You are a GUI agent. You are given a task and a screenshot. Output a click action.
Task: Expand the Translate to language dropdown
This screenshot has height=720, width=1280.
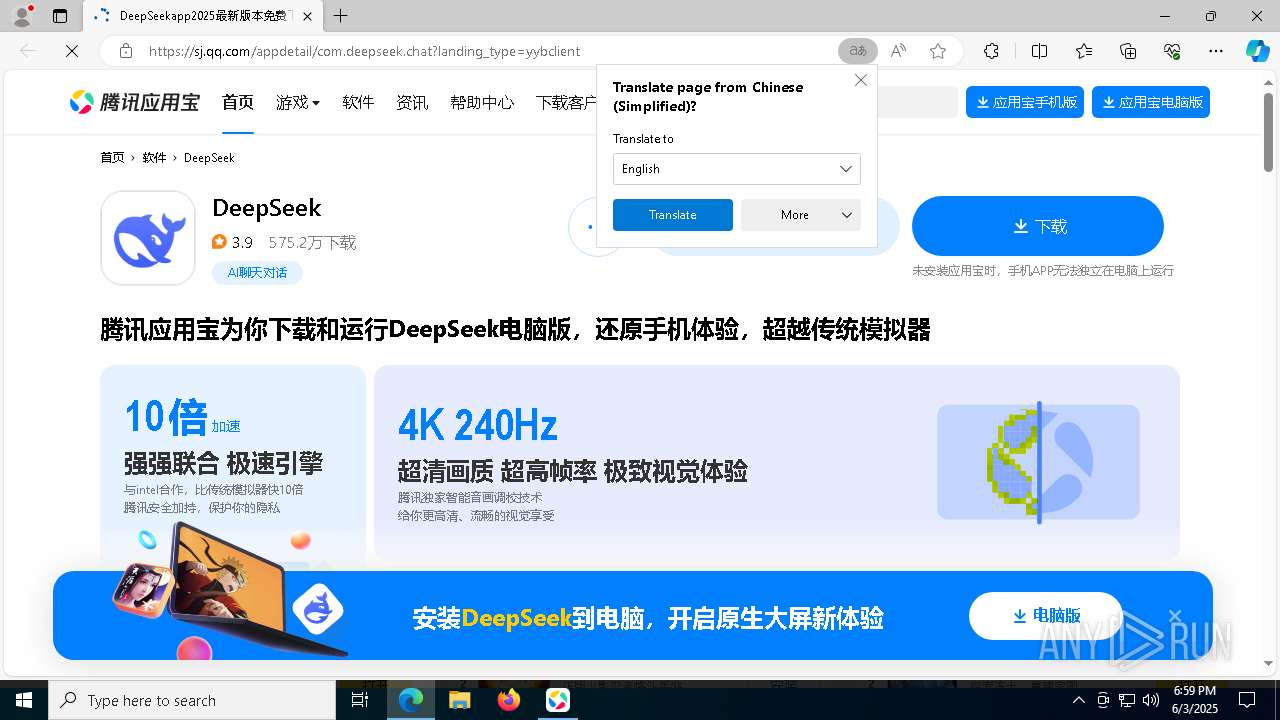(737, 169)
